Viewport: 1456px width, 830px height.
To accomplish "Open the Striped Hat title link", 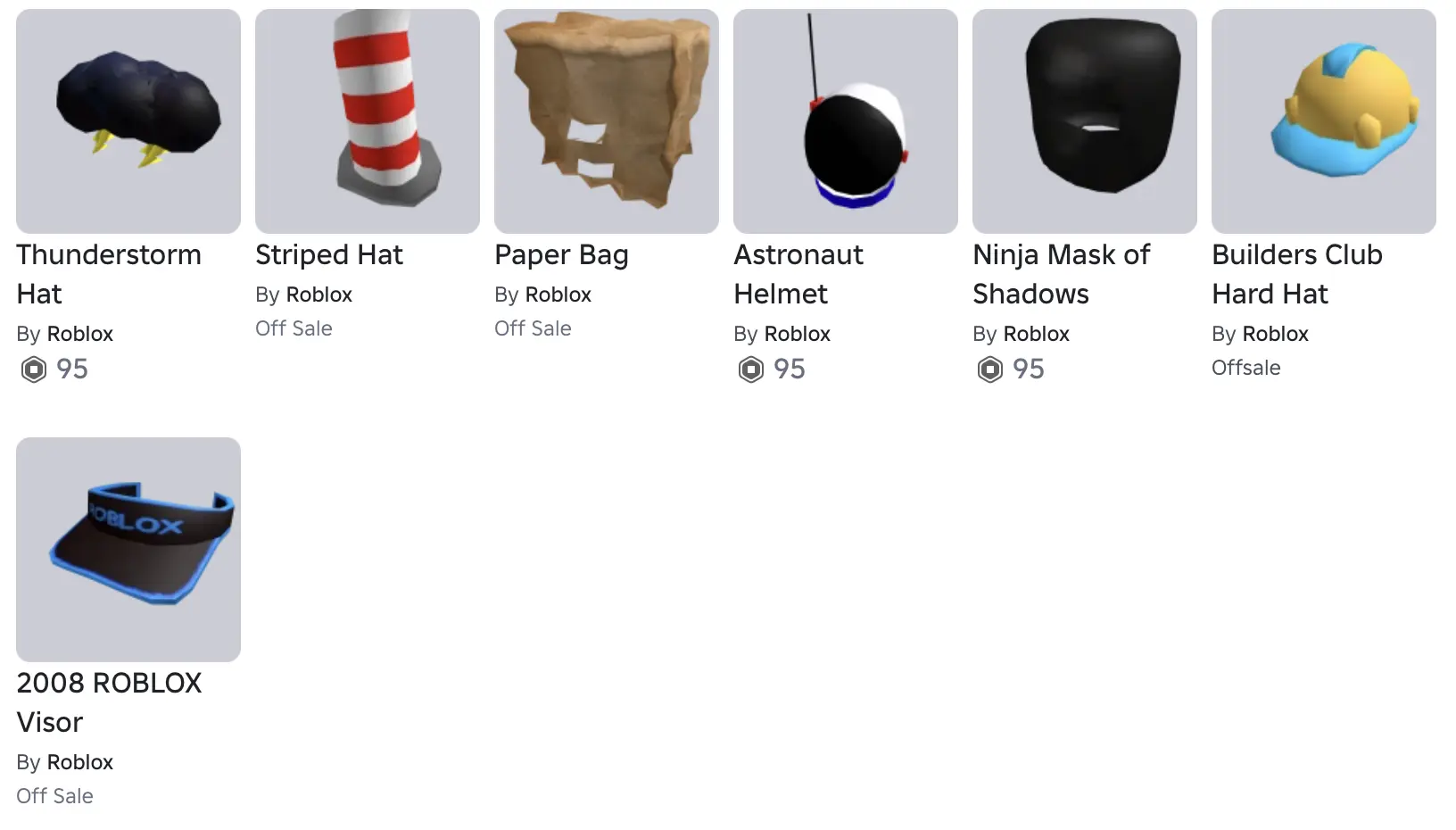I will coord(329,255).
